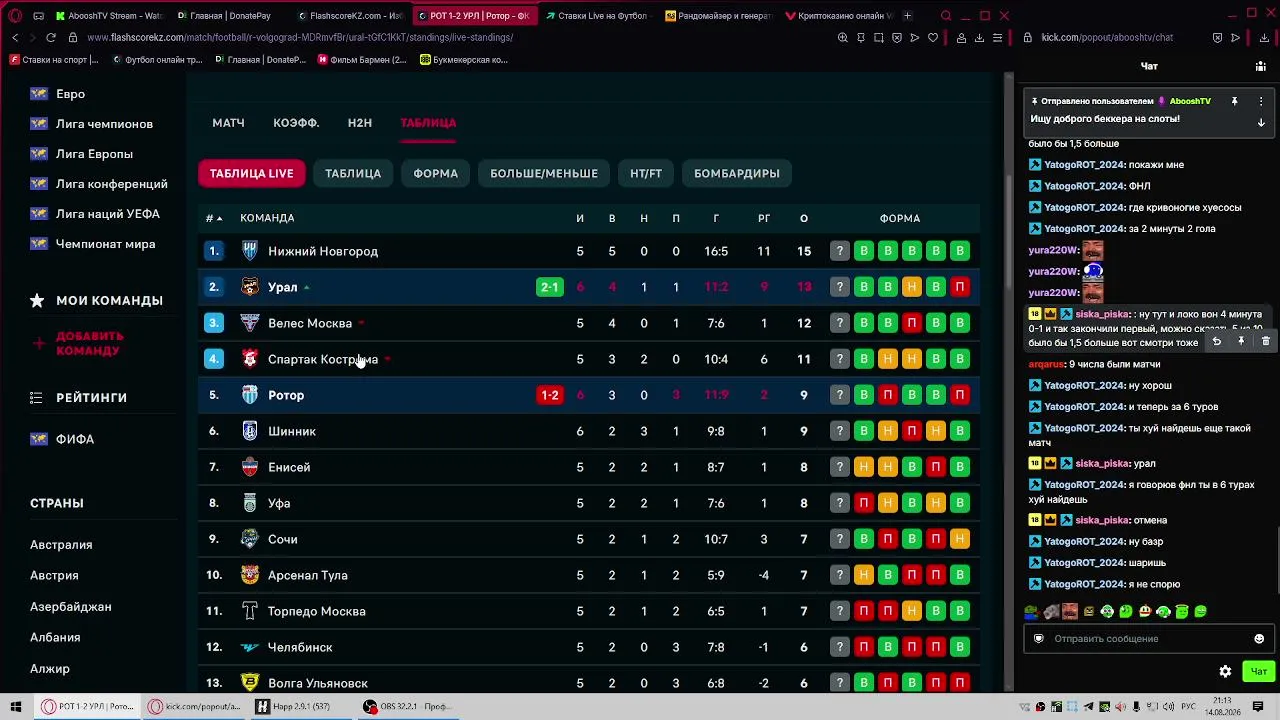Select the ФОРМА filter pill
This screenshot has height=720, width=1280.
coord(436,173)
